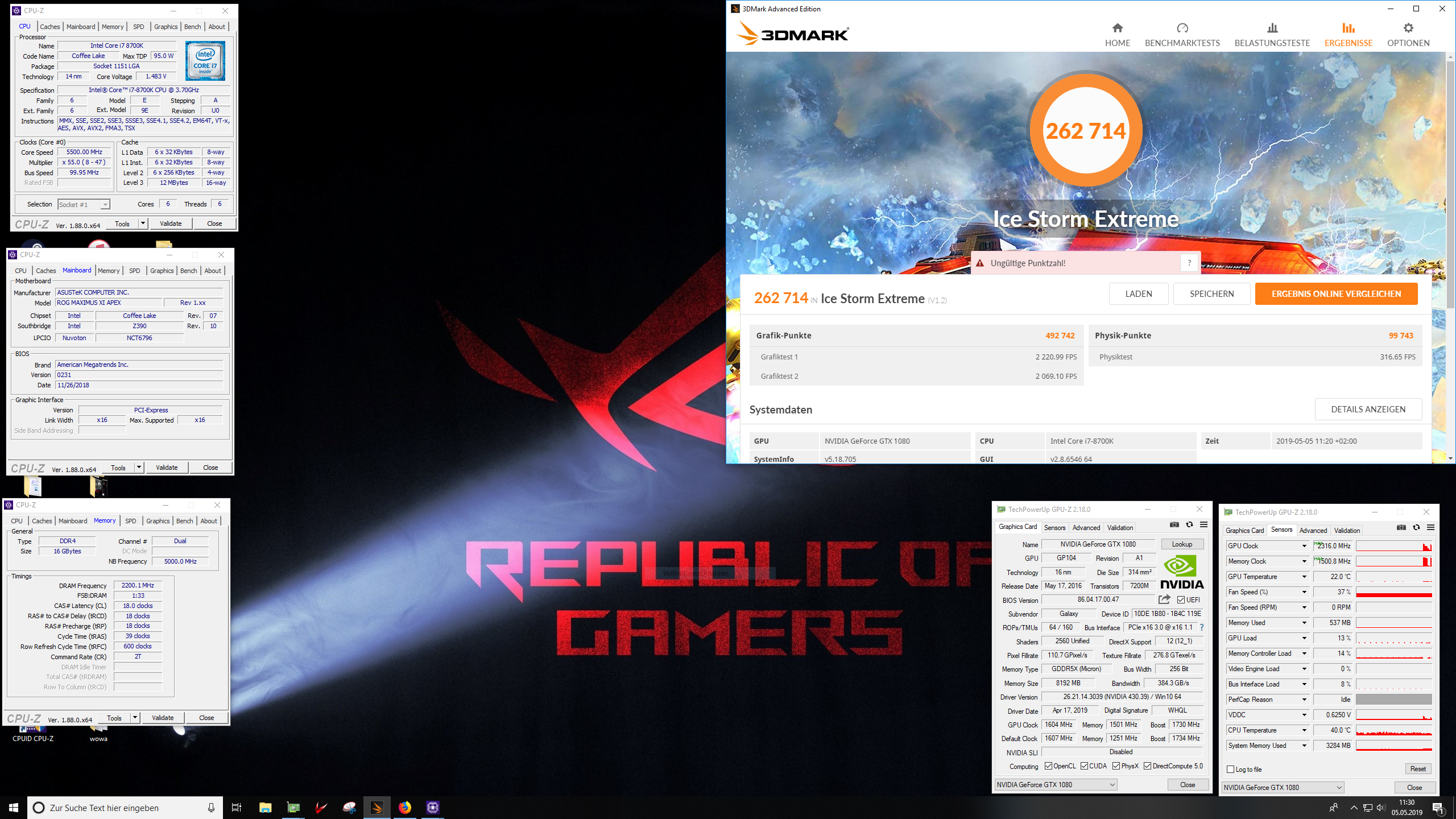Click ERGEBNIS ONLINE VERGLEICHEN button
This screenshot has width=1456, height=819.
1336,294
